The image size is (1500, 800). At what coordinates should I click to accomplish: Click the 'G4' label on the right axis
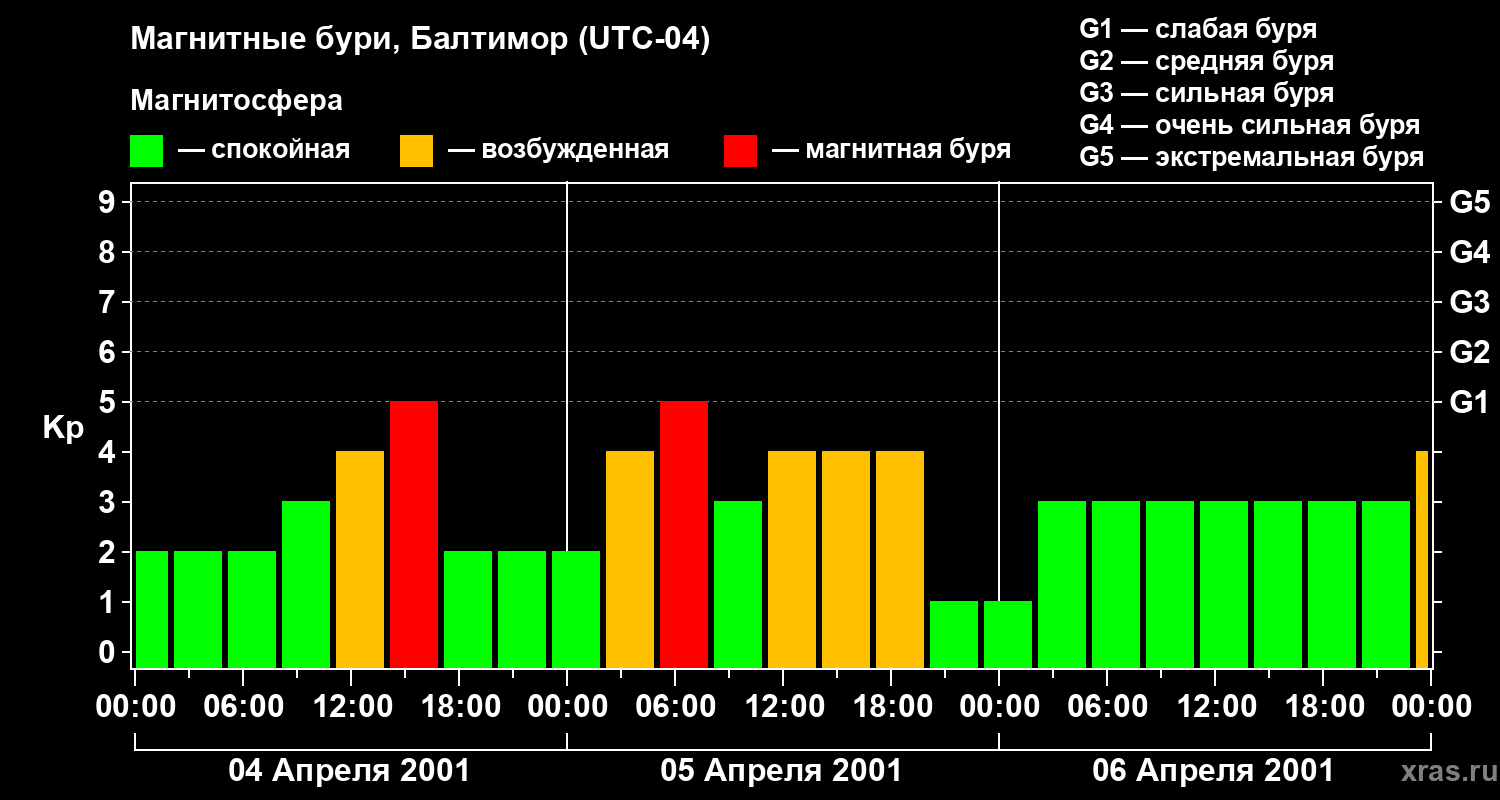tap(1470, 252)
